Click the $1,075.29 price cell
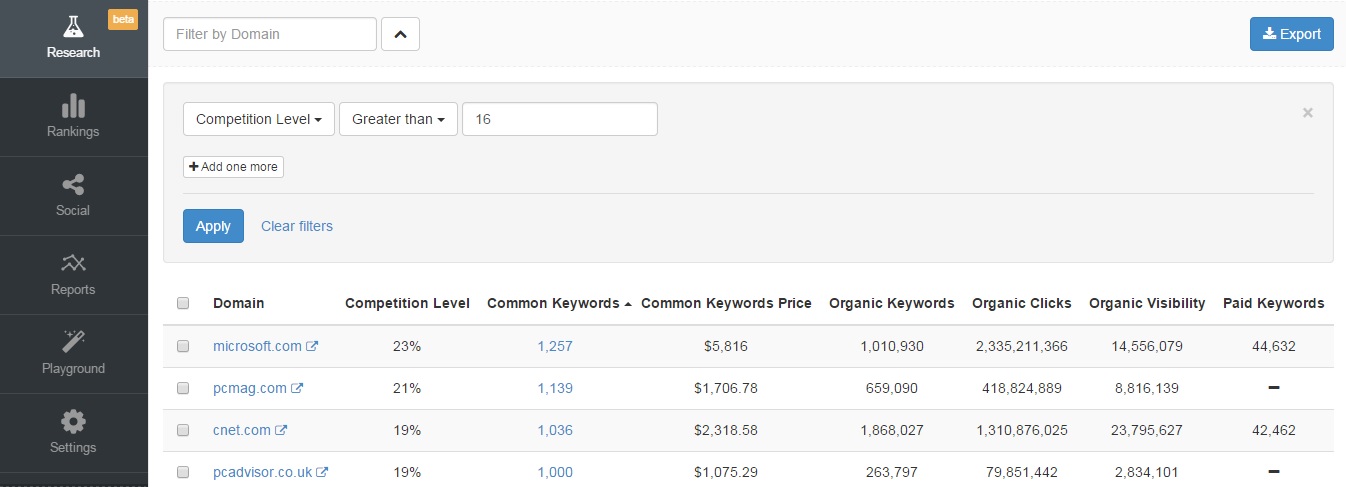Screen dimensions: 1346x487 726,472
